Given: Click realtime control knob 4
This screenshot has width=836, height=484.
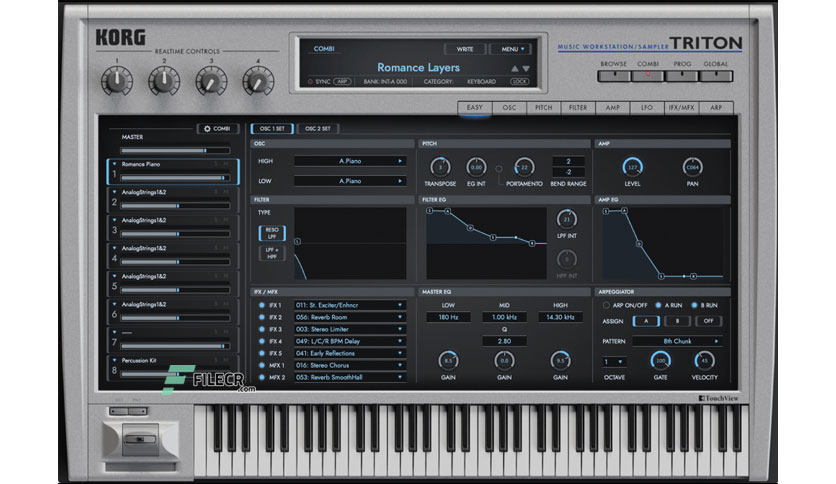Looking at the screenshot, I should point(258,81).
